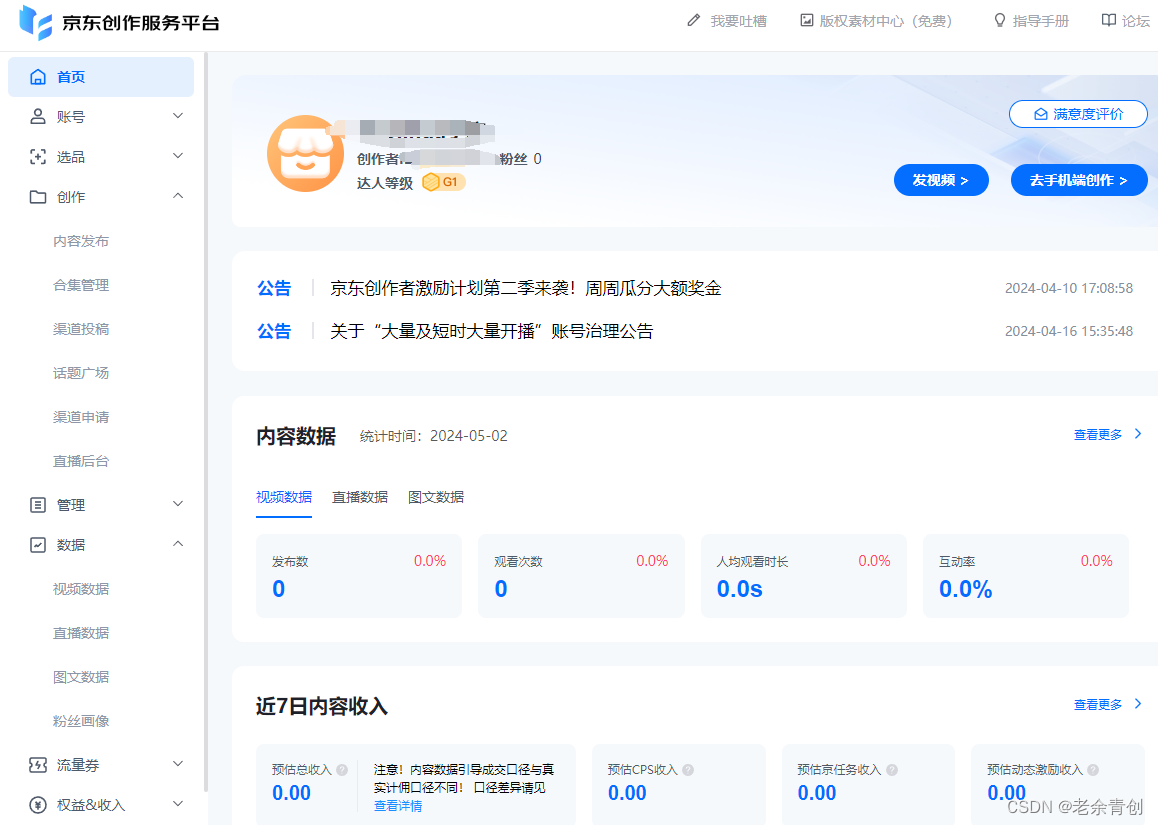Click the chart icon beside 数据
1158x825 pixels.
click(x=38, y=545)
